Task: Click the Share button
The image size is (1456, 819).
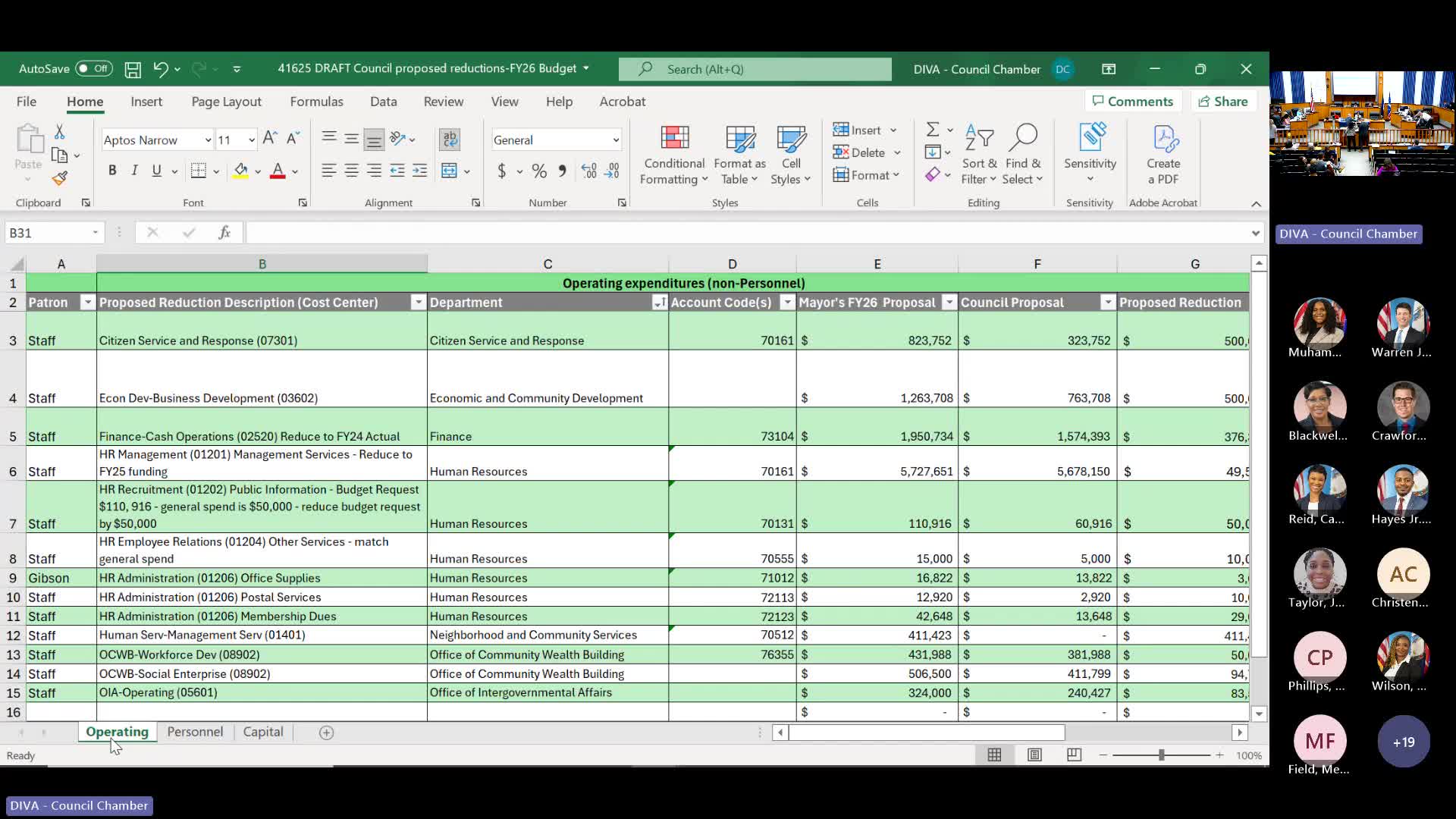Action: coord(1222,102)
